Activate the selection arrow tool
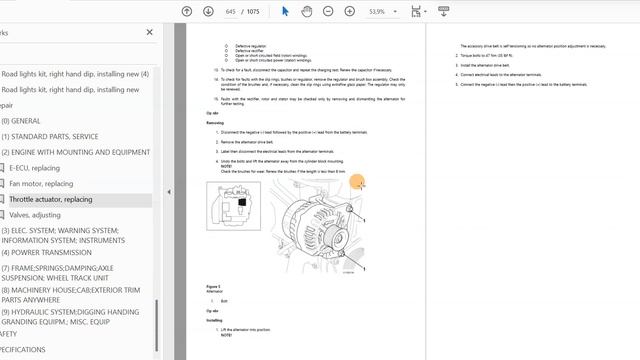Screen dimensions: 640x360 click(x=285, y=11)
